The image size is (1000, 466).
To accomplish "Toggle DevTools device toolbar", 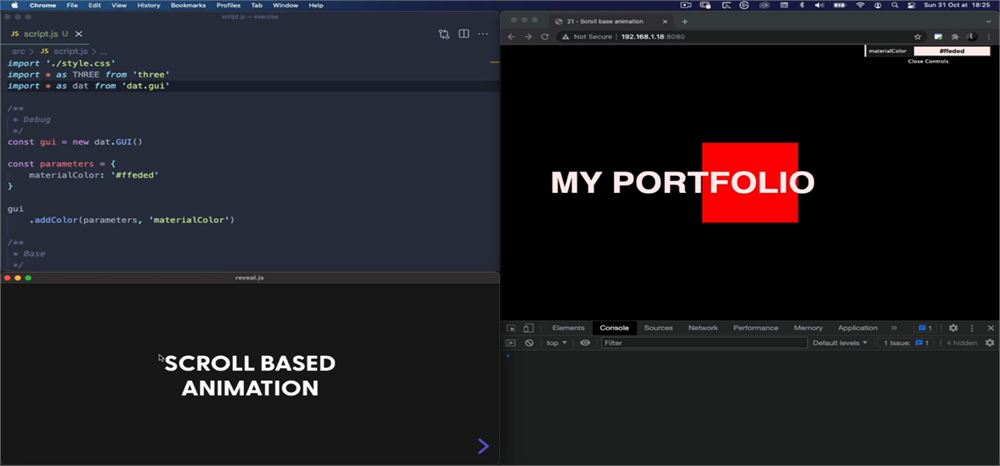I will pos(528,328).
